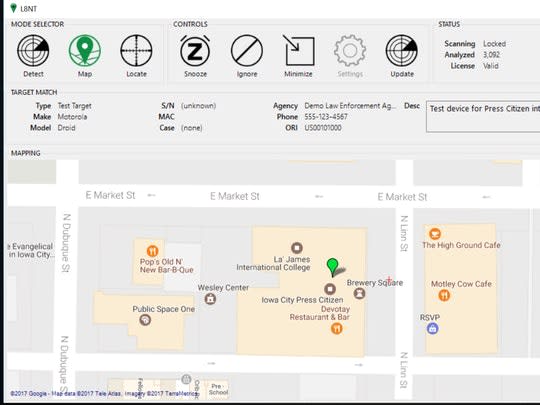540x405 pixels.
Task: Click the Ignore control
Action: pos(247,51)
